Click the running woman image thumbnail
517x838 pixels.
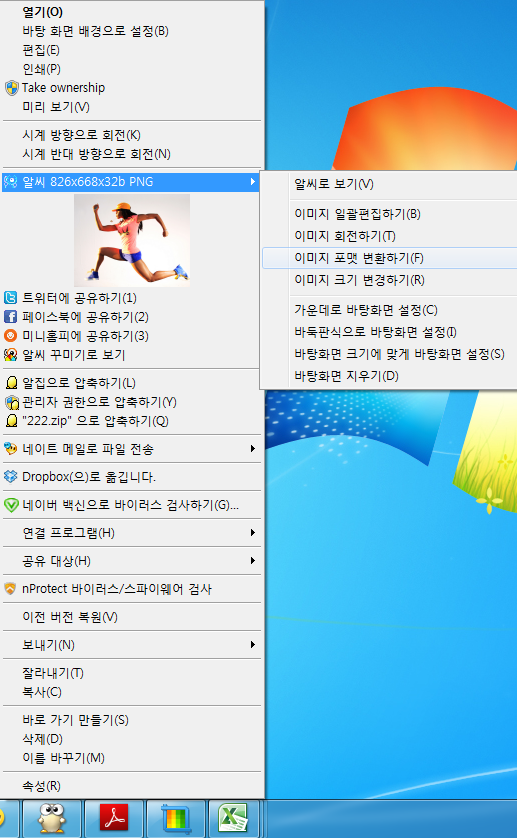point(132,240)
